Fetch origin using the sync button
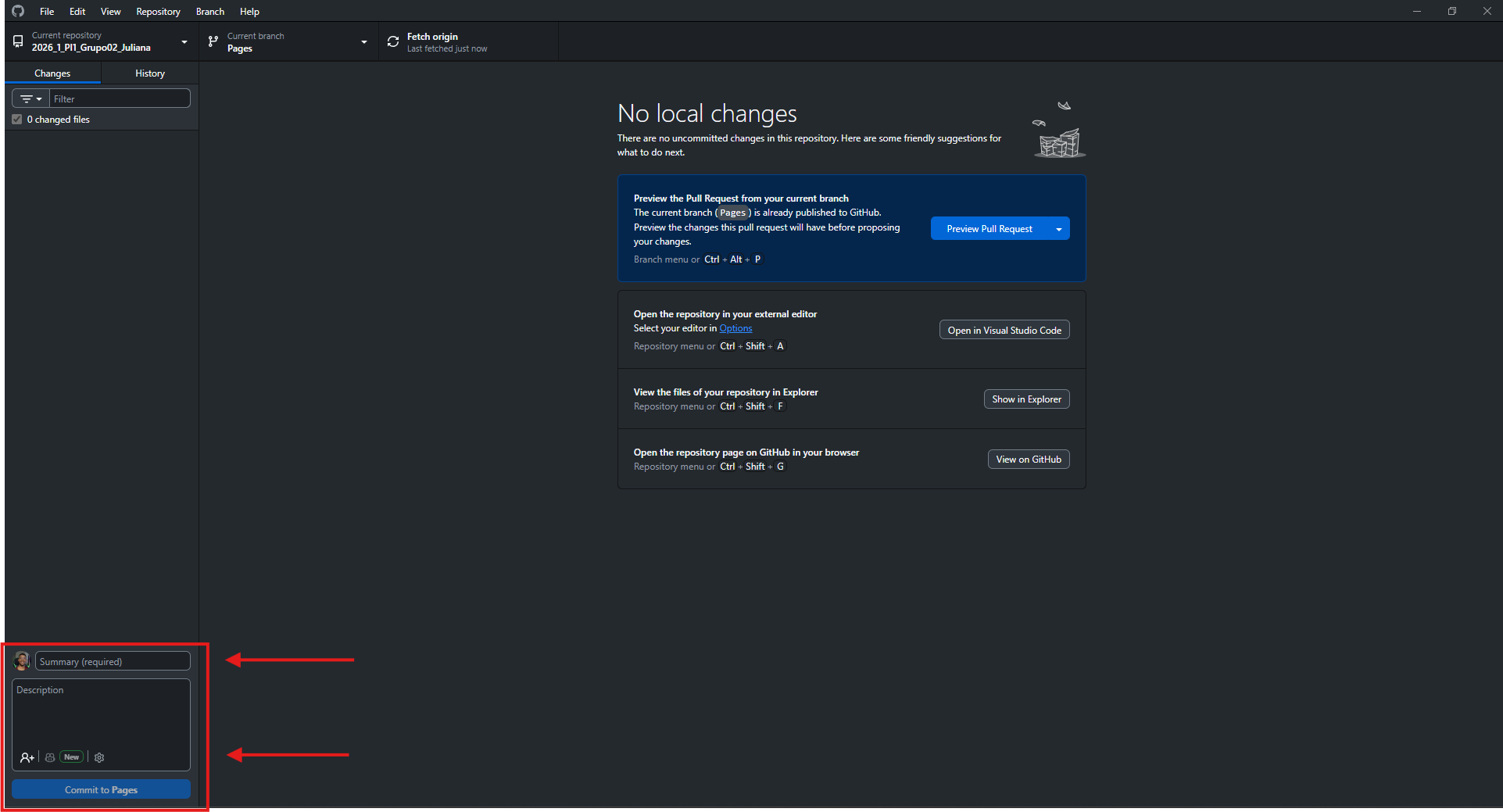Image resolution: width=1503 pixels, height=812 pixels. pos(468,42)
